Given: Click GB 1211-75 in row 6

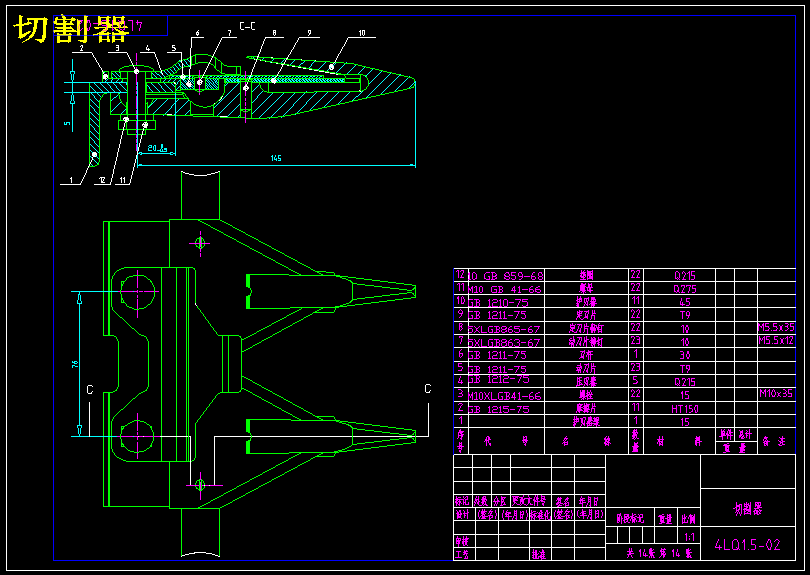Looking at the screenshot, I should [497, 355].
